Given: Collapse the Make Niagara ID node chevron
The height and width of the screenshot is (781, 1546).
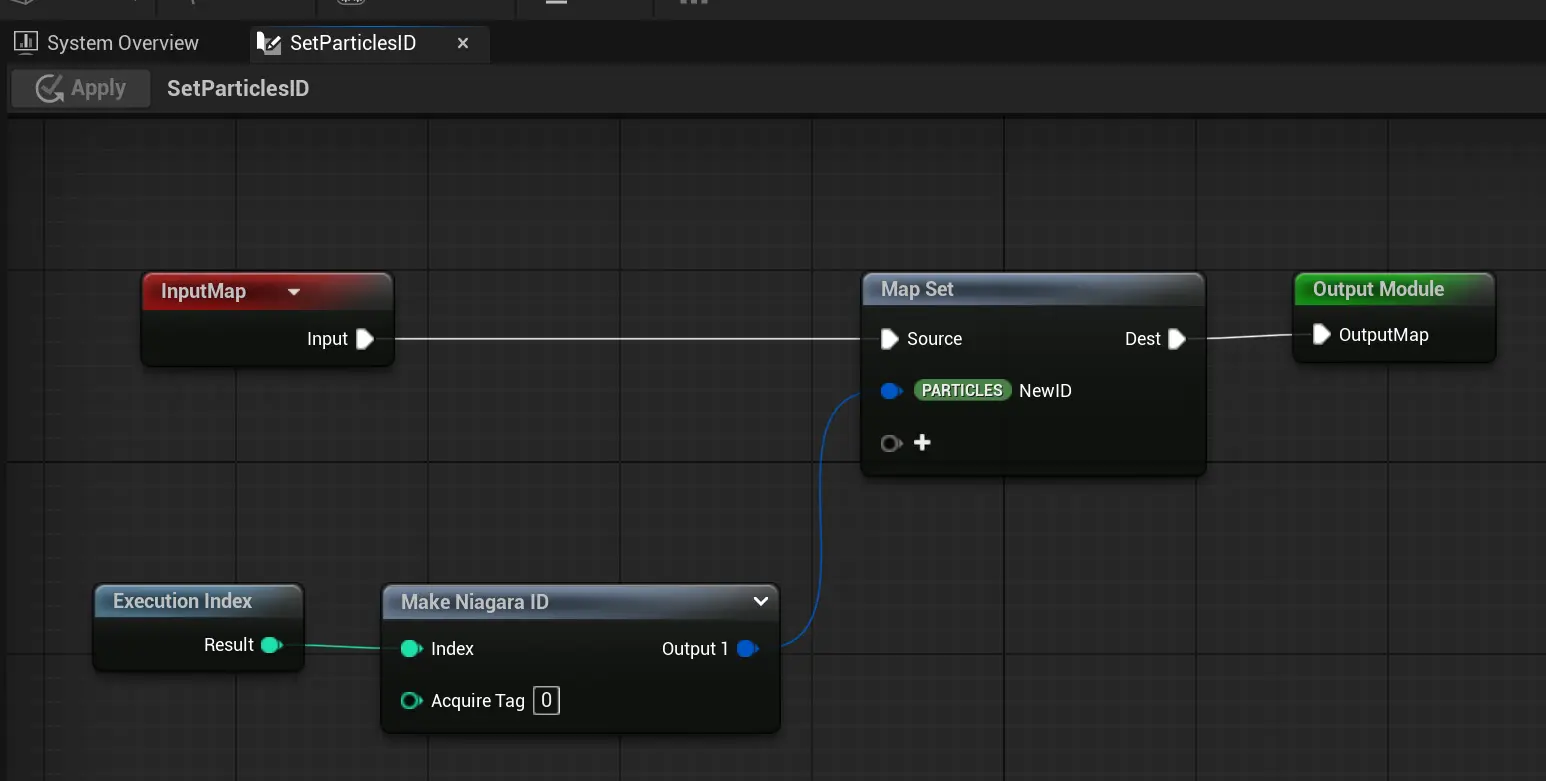Looking at the screenshot, I should click(760, 601).
